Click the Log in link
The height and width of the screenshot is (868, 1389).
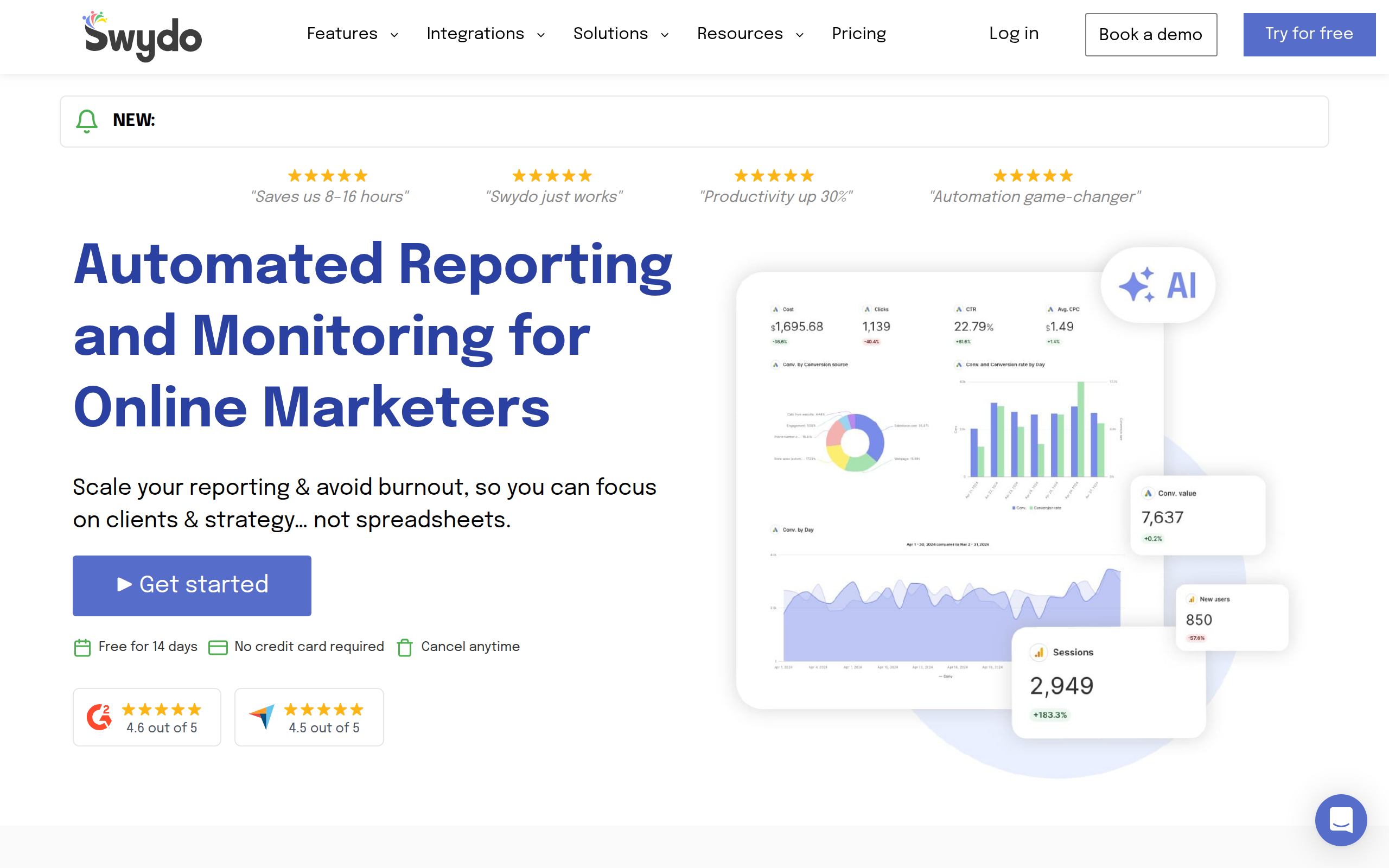click(x=1014, y=34)
